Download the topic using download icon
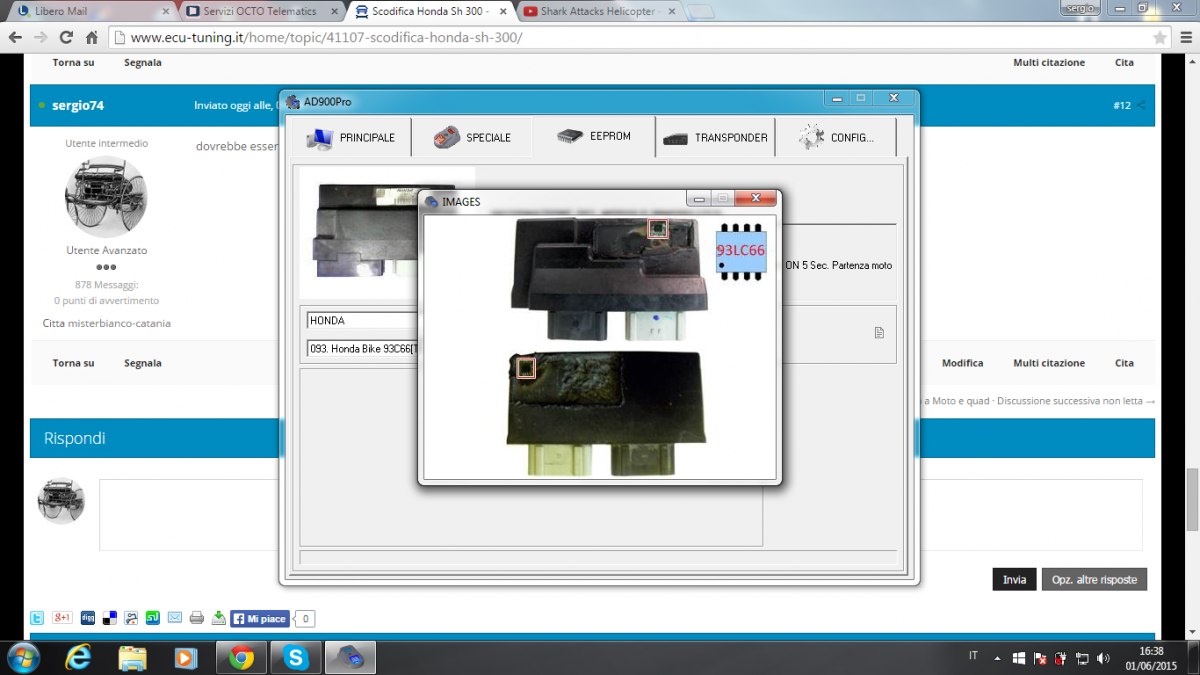 coord(218,618)
